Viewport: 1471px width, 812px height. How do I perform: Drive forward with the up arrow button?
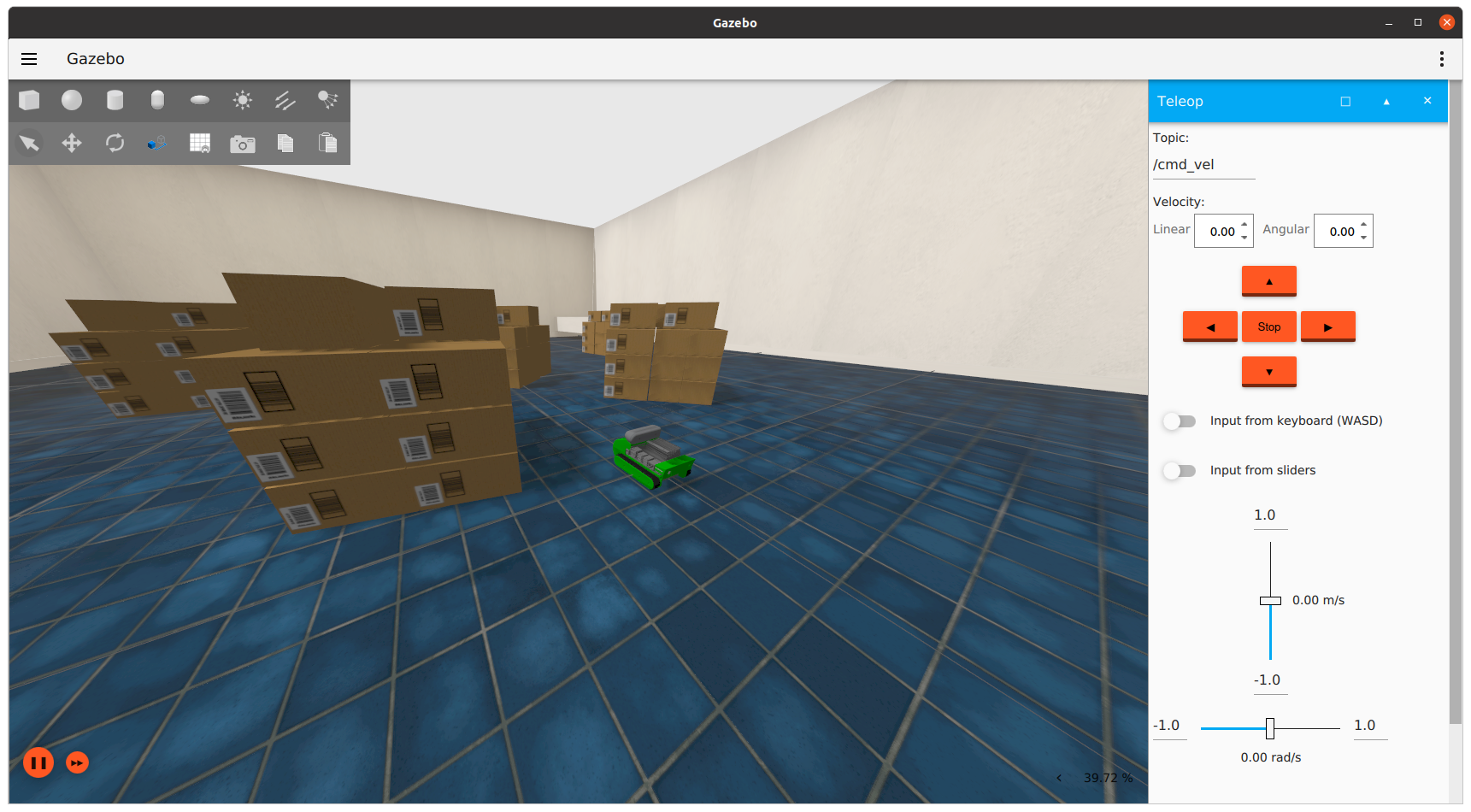tap(1269, 281)
